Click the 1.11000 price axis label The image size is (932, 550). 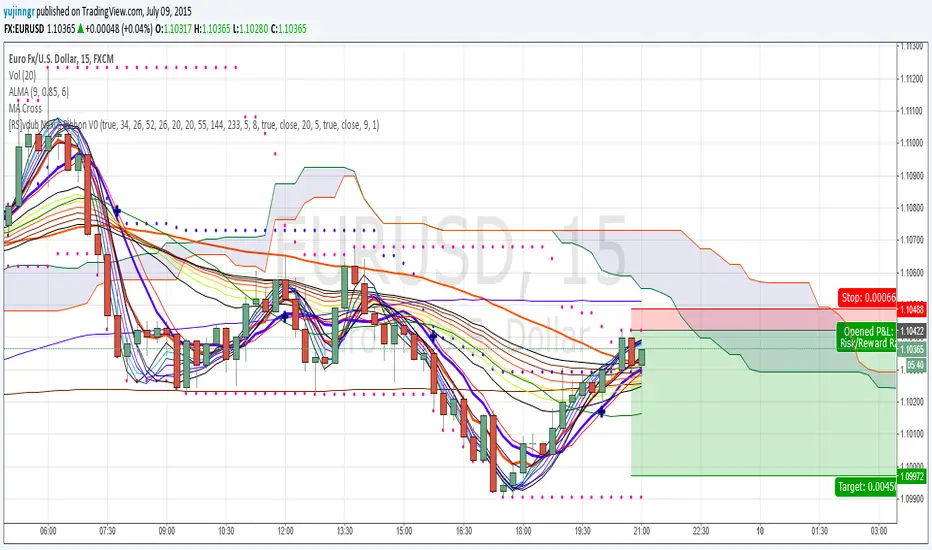coord(912,143)
